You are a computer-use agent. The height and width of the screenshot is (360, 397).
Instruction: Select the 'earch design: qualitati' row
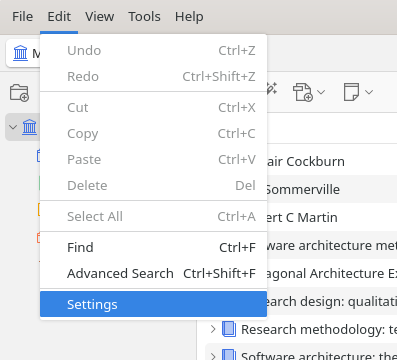pos(332,301)
